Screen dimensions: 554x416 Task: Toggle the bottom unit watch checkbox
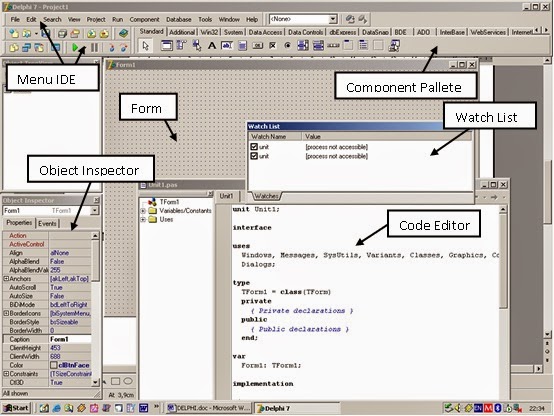coord(254,156)
